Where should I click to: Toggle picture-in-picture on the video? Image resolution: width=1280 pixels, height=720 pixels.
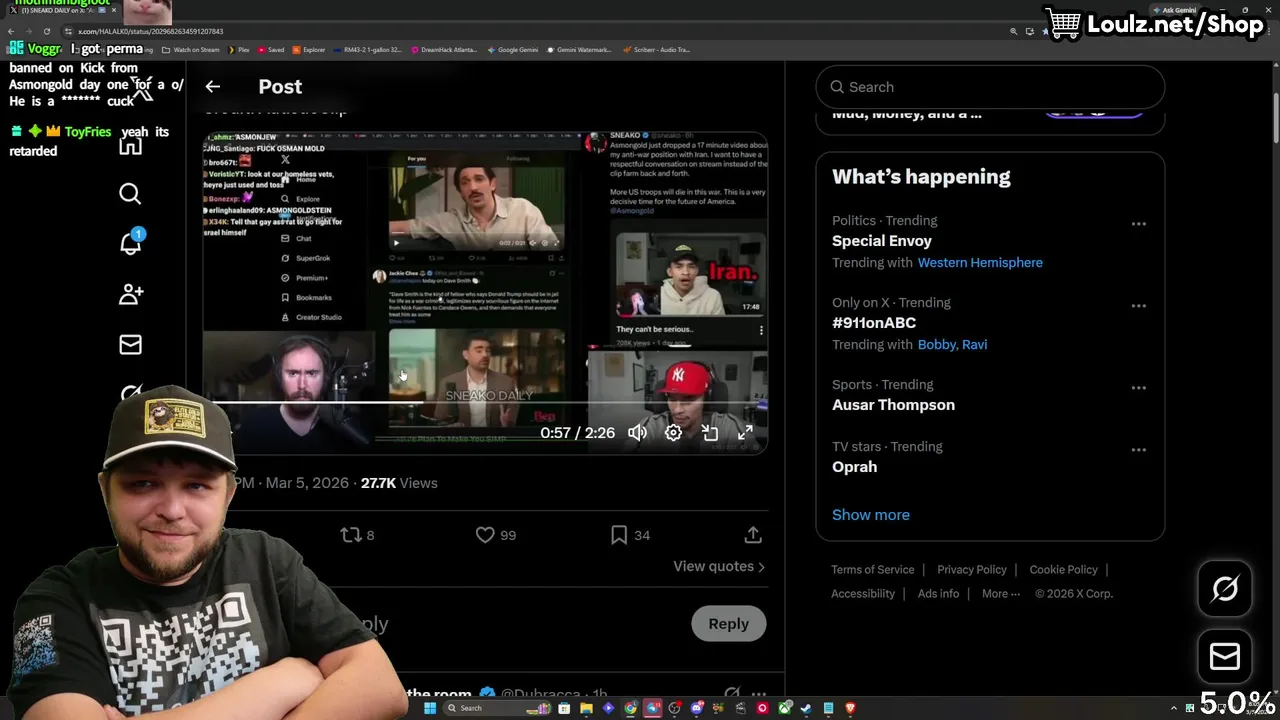pos(710,433)
